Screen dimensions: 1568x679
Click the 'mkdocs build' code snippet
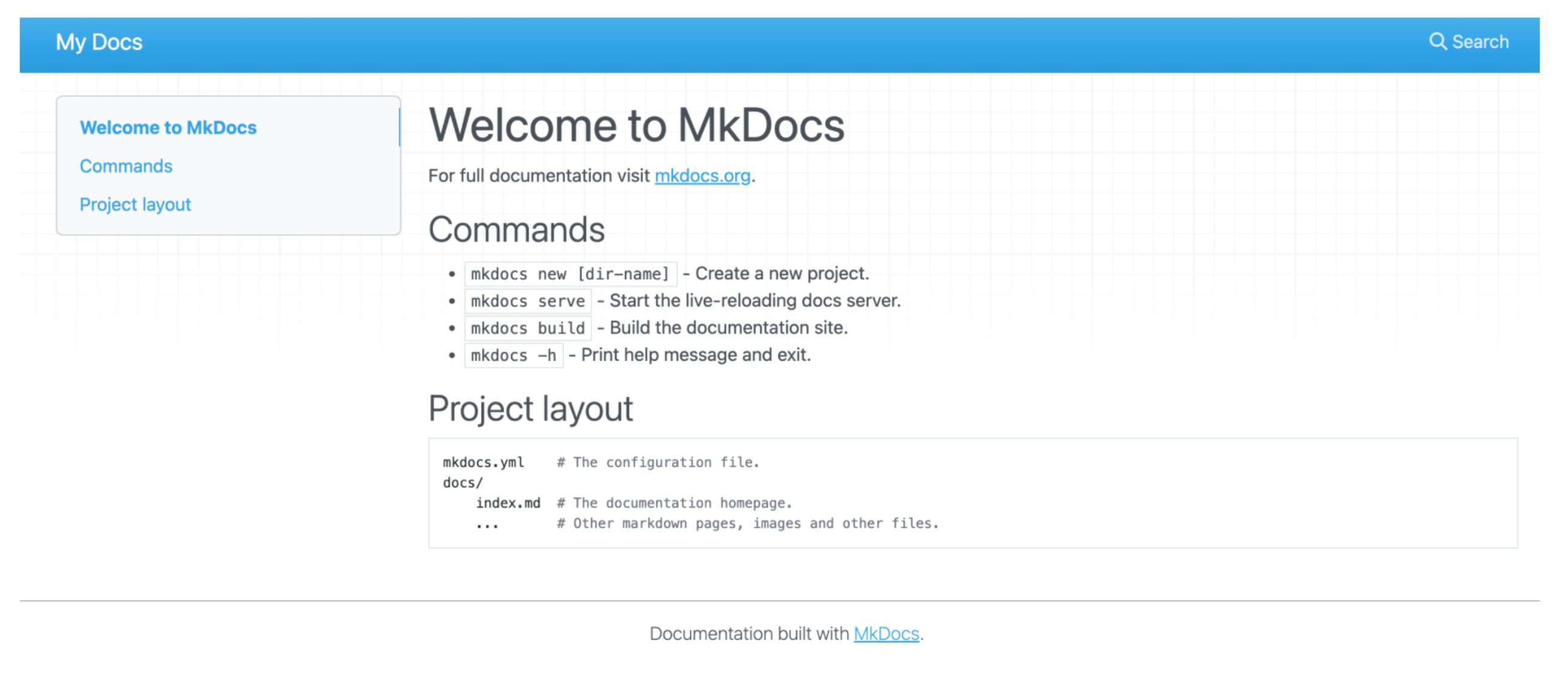pos(528,328)
